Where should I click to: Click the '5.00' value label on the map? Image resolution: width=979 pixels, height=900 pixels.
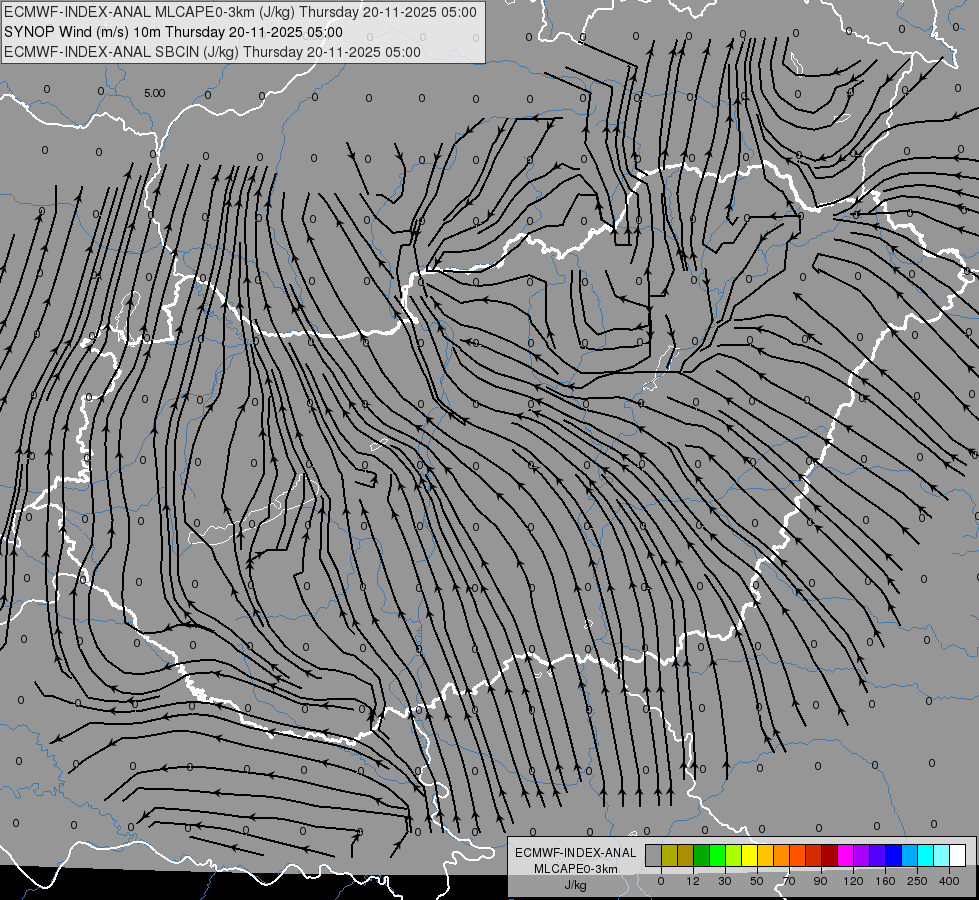[x=154, y=93]
